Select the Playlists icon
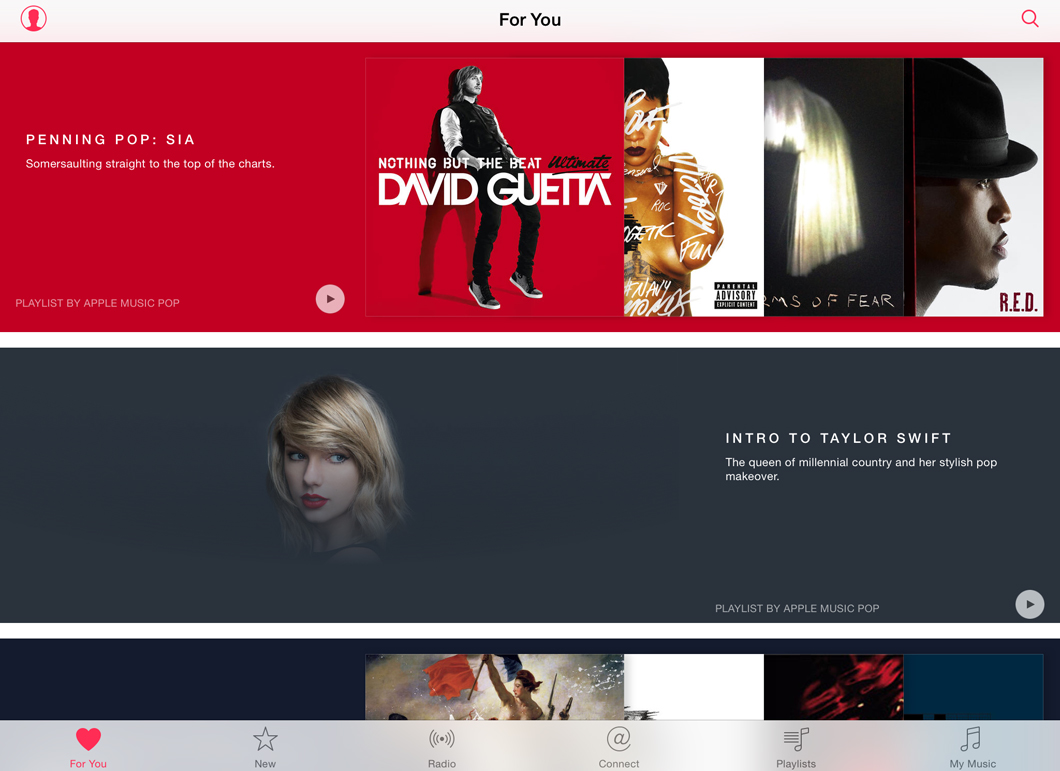The height and width of the screenshot is (771, 1060). (x=795, y=738)
